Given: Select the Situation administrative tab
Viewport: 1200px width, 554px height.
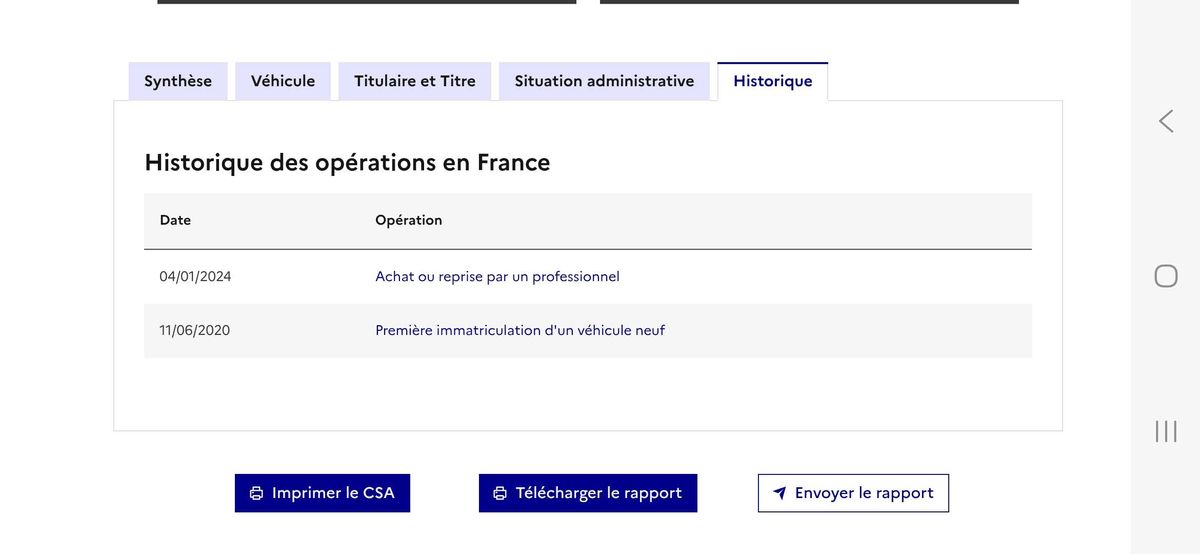Looking at the screenshot, I should (x=604, y=81).
